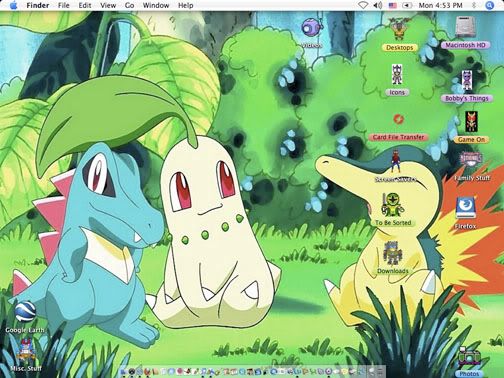504x378 pixels.
Task: Open the View menu
Action: point(108,5)
